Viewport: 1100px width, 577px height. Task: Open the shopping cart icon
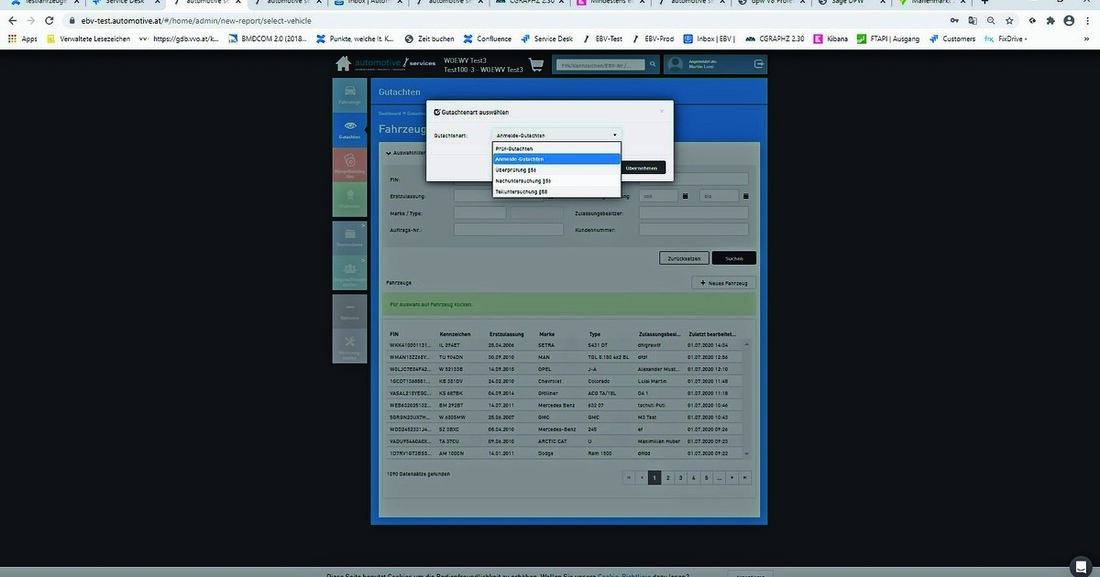point(536,65)
